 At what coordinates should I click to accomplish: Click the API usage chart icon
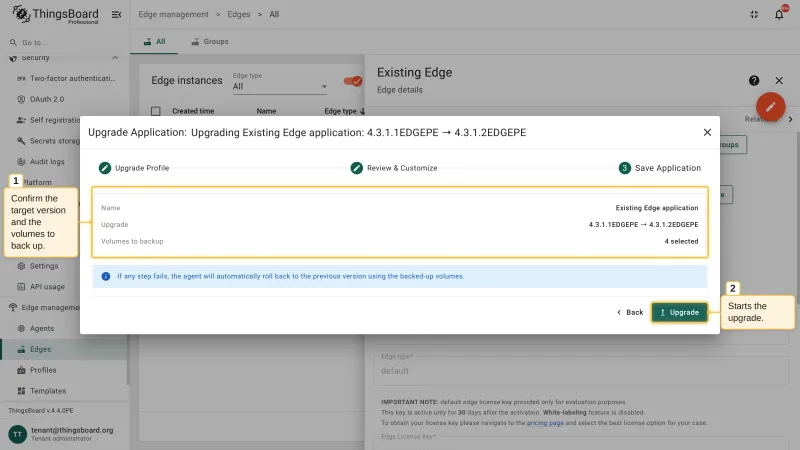[21, 287]
